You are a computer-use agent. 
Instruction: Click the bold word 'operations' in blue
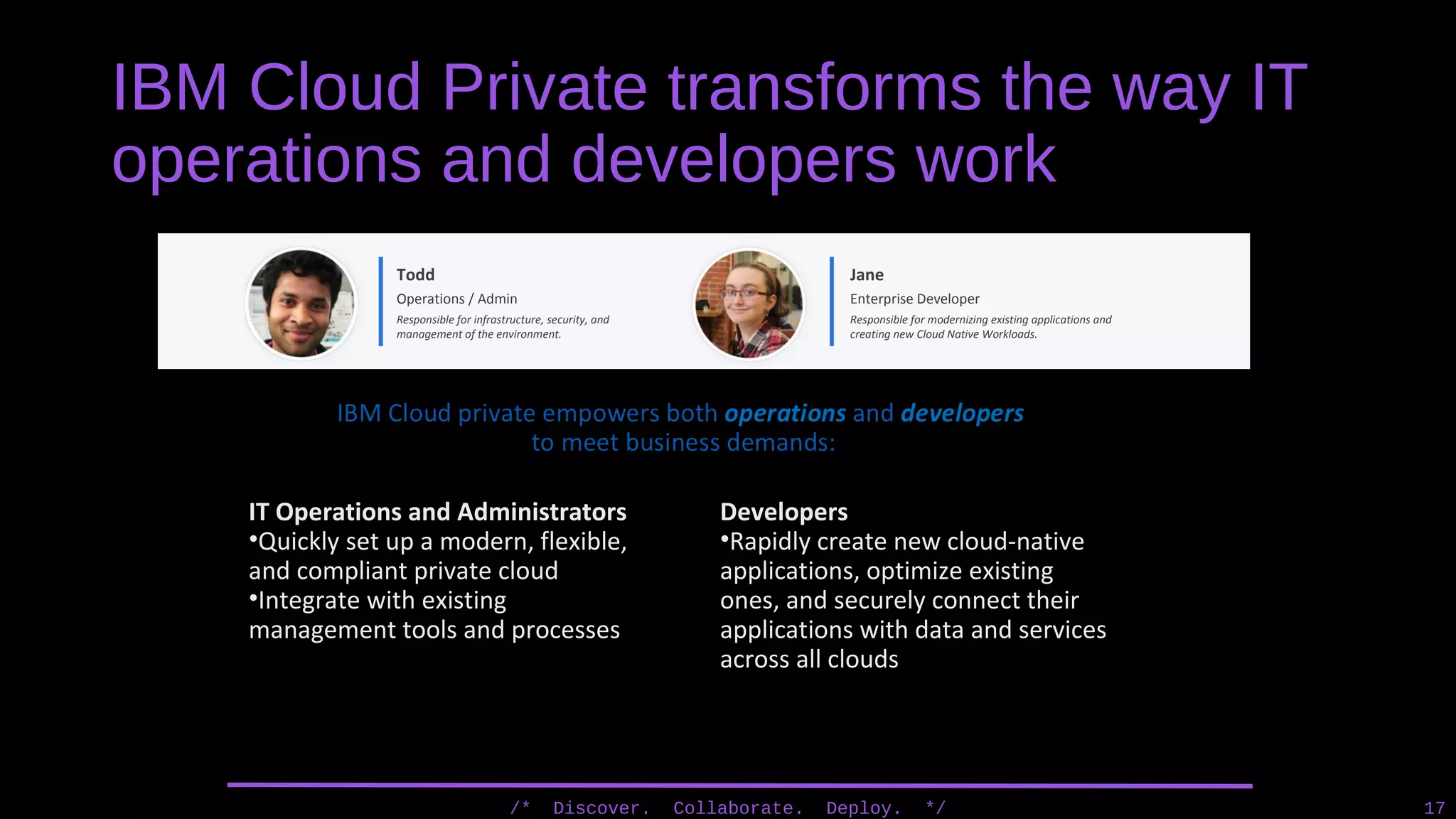785,413
